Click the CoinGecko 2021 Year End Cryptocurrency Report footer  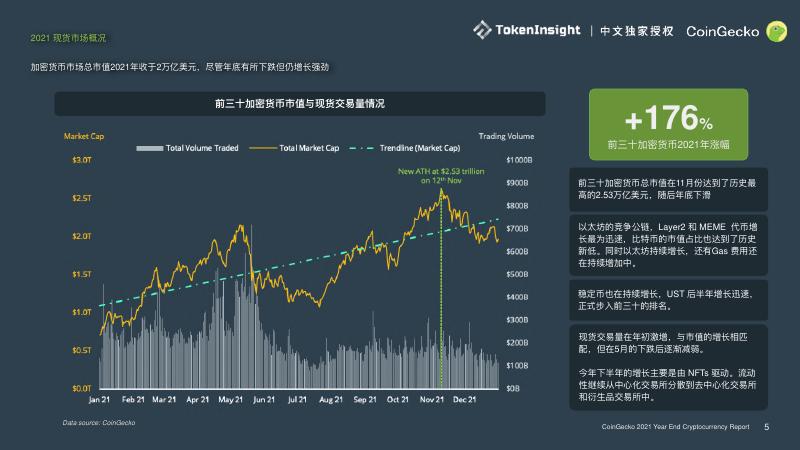tap(676, 427)
